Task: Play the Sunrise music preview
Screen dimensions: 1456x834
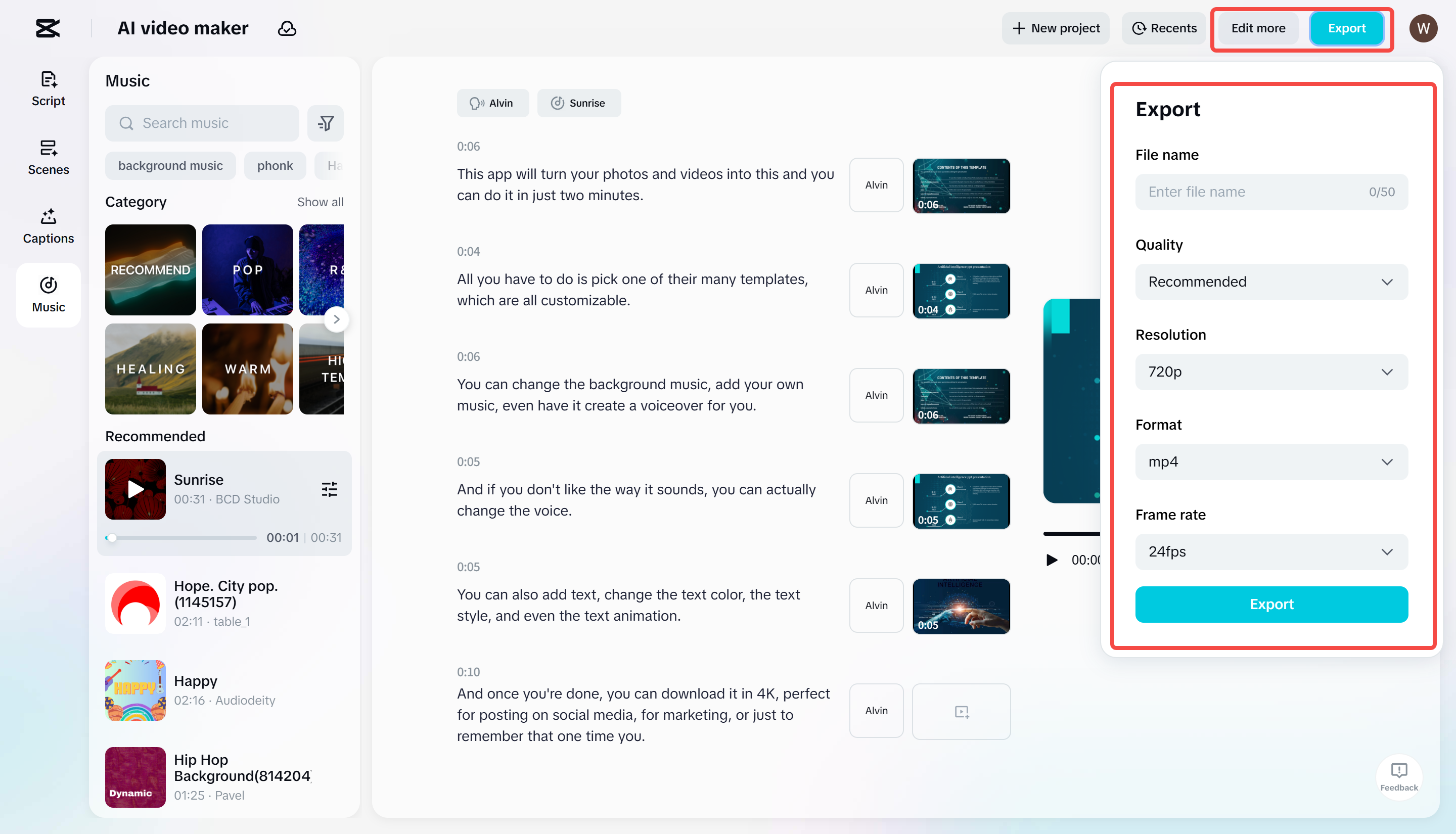Action: pos(134,489)
